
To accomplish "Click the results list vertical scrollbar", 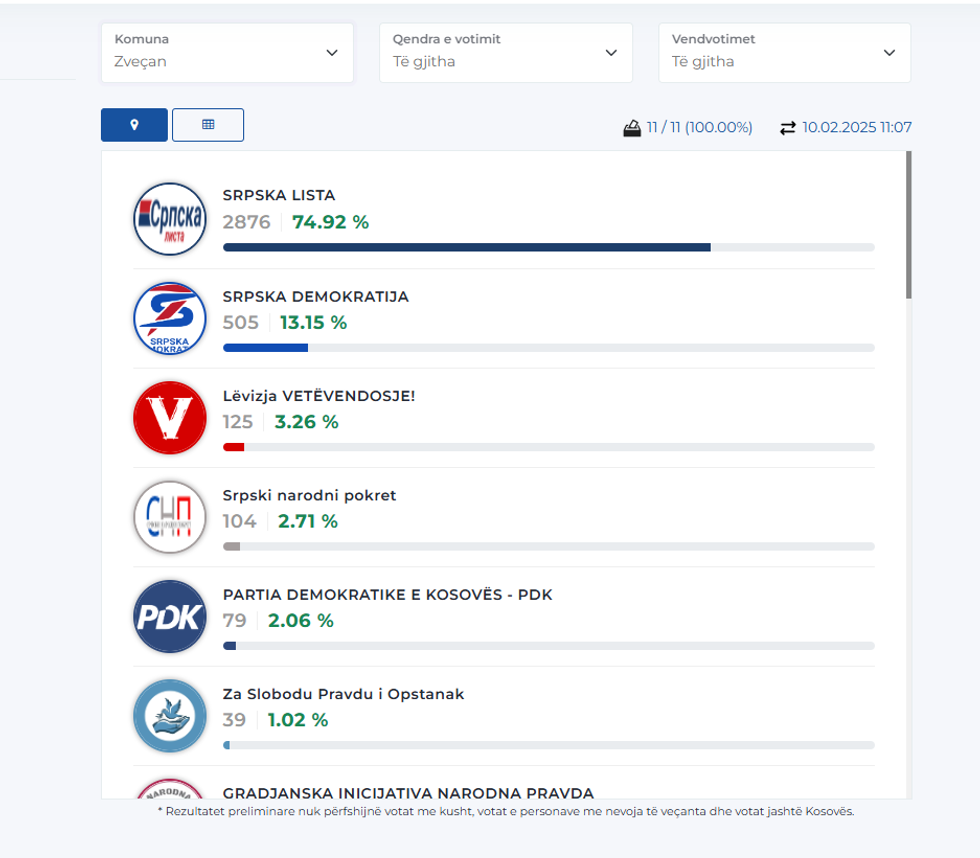I will point(908,225).
